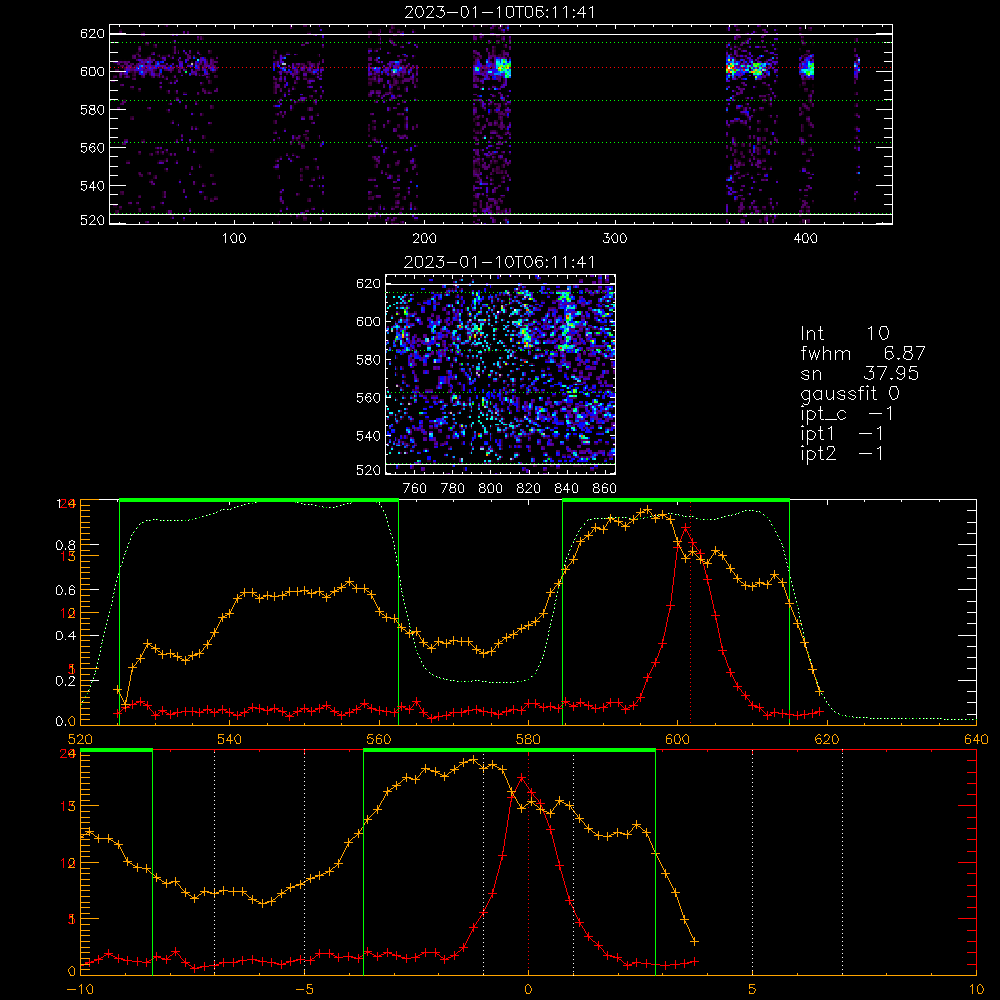Click the 'ipt_c -1' line
This screenshot has height=1000, width=1000.
click(x=847, y=414)
